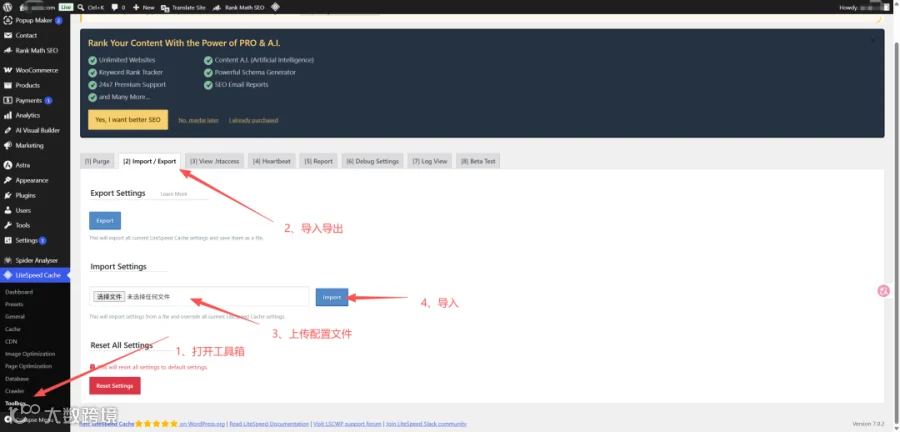Select the [2] Import / Export tab
The width and height of the screenshot is (900, 432).
pos(150,161)
